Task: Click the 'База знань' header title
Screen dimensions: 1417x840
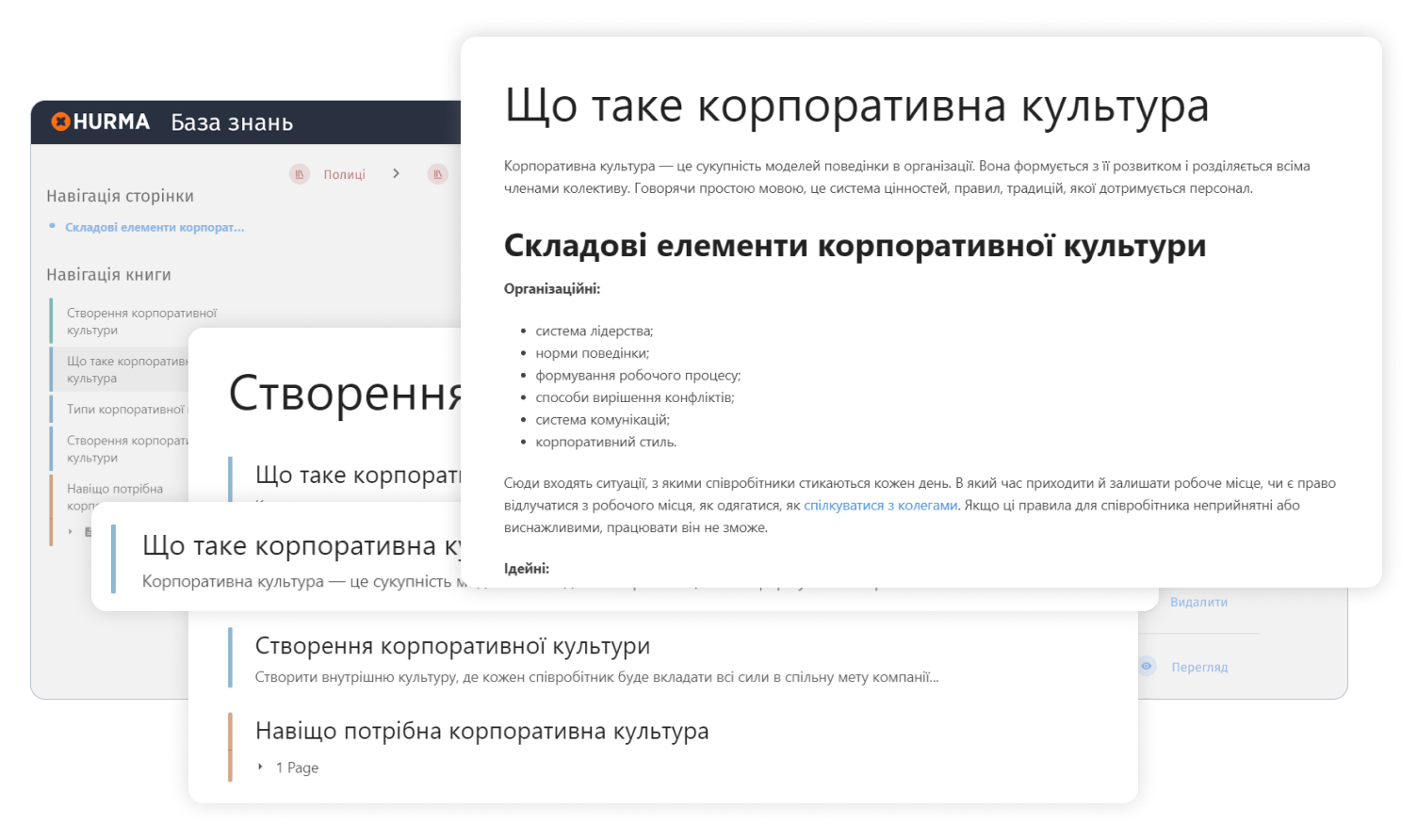Action: (232, 122)
